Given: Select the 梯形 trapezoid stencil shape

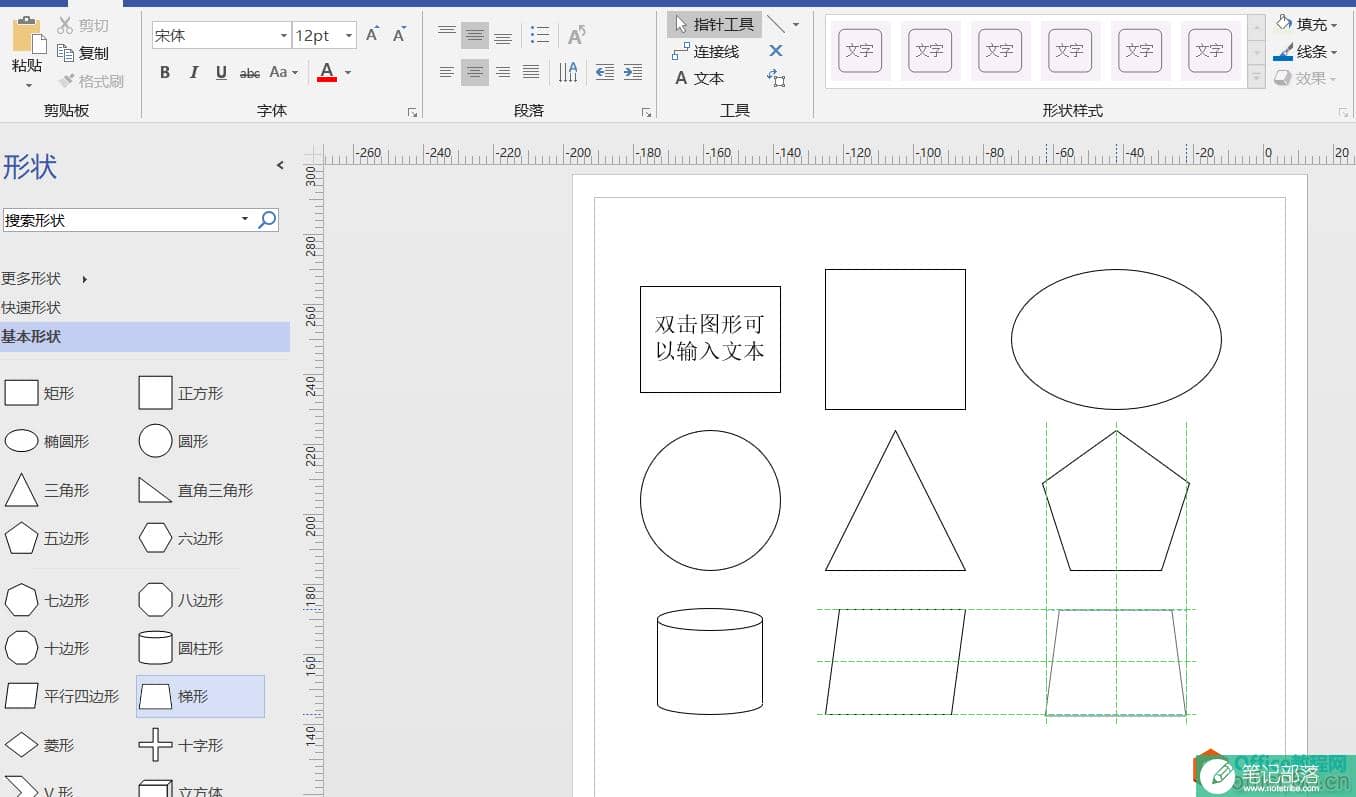Looking at the screenshot, I should [x=200, y=696].
